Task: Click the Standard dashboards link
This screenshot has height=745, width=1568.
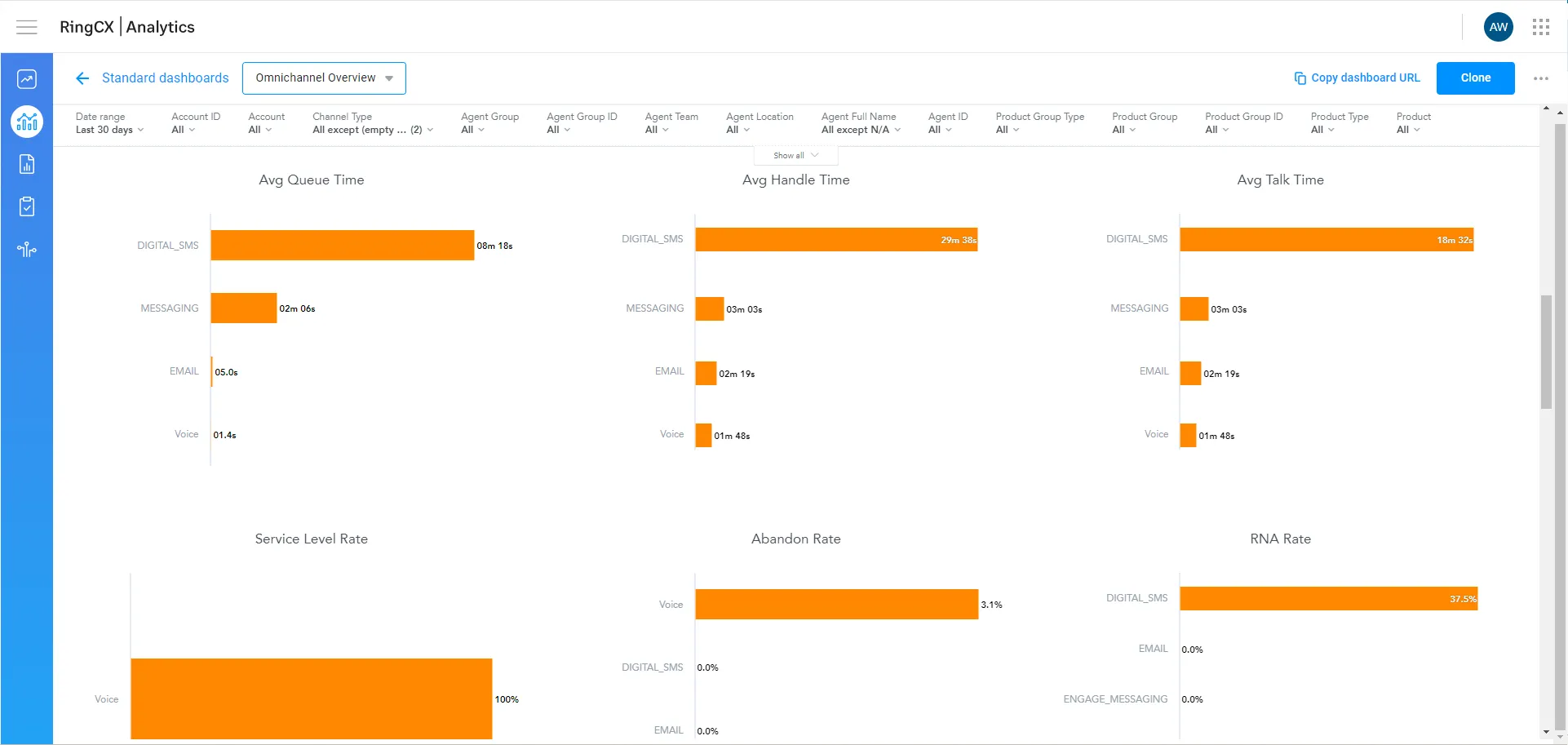Action: (165, 78)
